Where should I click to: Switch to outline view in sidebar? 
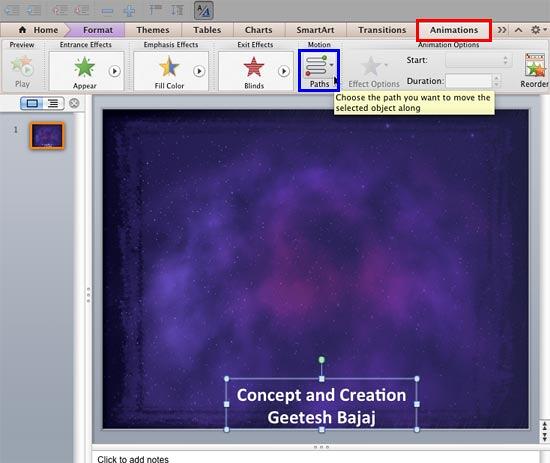tap(53, 103)
